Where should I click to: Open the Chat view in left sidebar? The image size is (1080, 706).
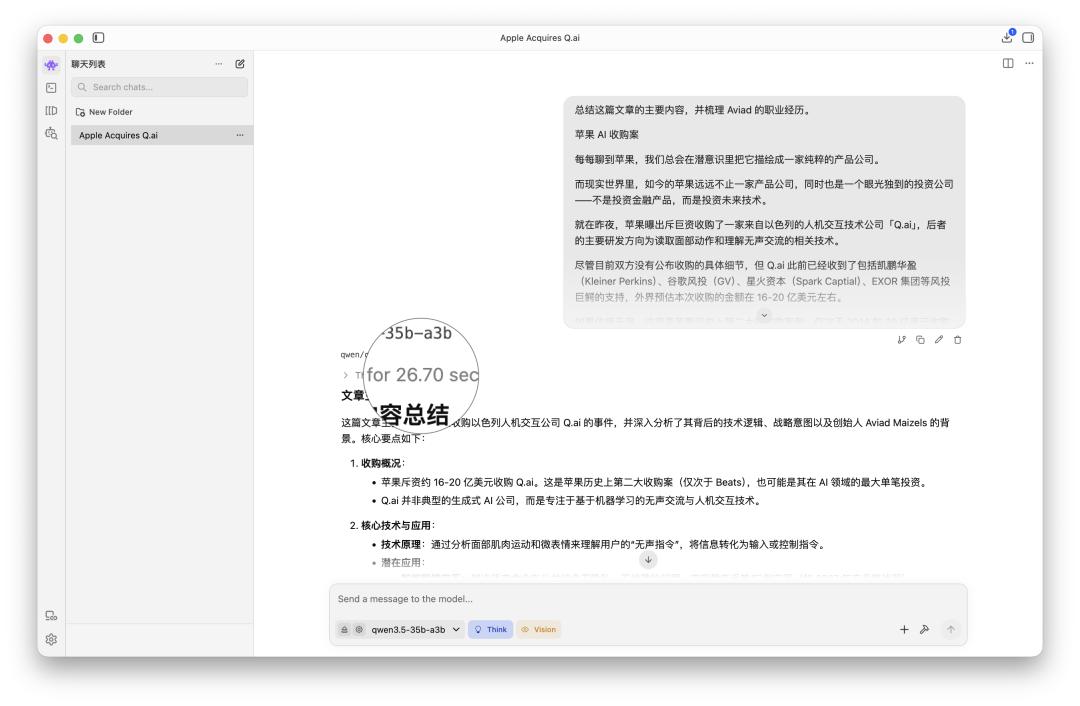pyautogui.click(x=51, y=64)
